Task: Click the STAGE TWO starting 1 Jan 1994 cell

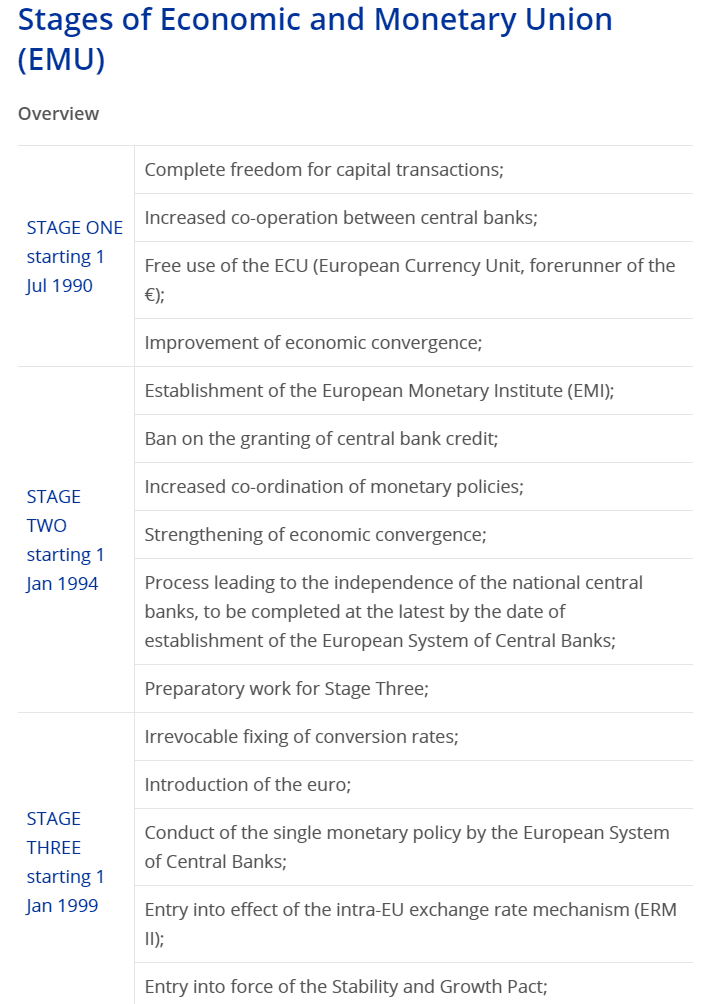Action: tap(66, 540)
